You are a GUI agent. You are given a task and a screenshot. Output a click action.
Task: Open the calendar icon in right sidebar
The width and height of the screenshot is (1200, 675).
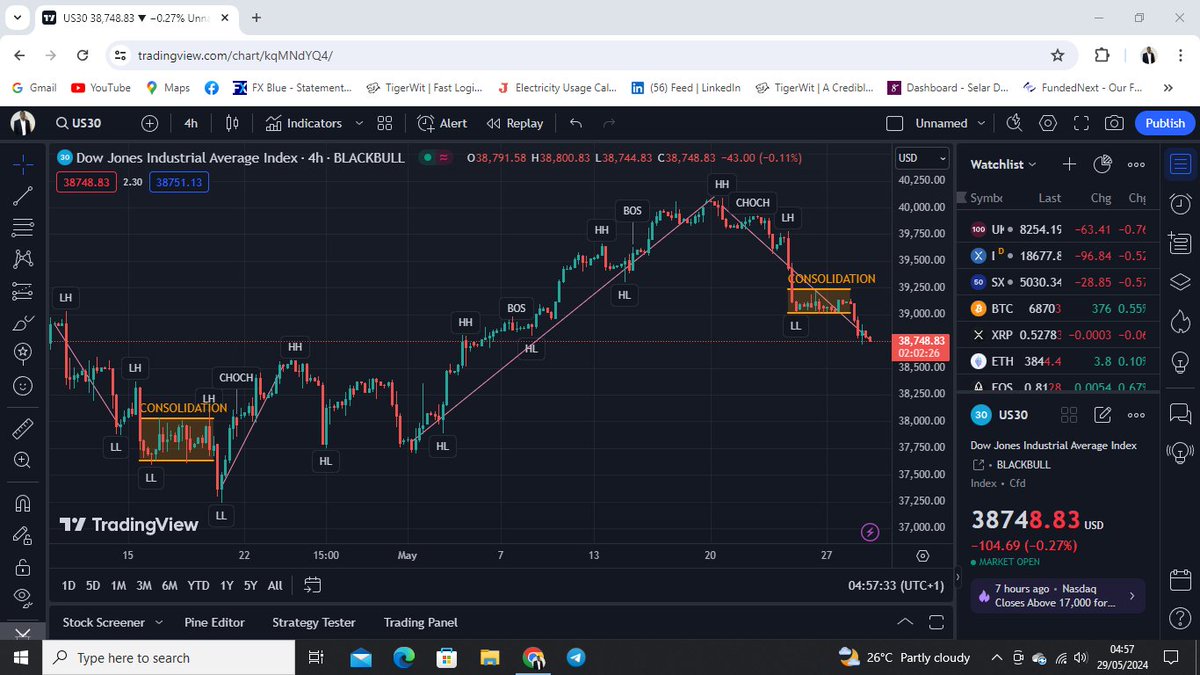(1180, 578)
